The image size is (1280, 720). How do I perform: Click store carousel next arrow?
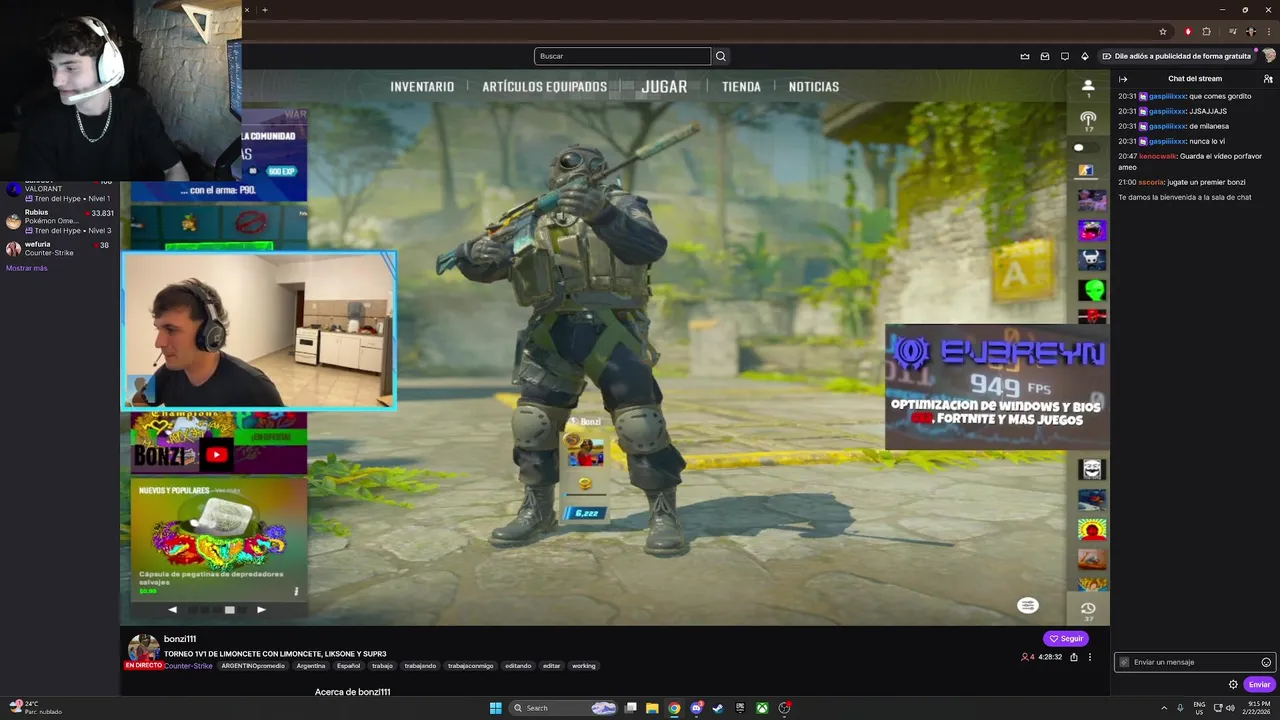[x=261, y=609]
